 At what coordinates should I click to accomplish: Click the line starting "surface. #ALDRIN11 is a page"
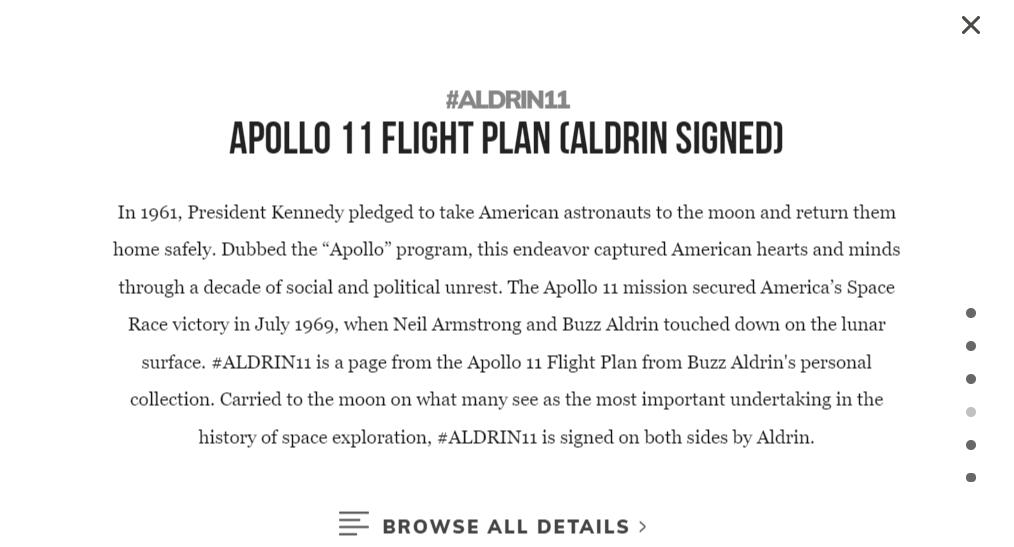click(506, 362)
